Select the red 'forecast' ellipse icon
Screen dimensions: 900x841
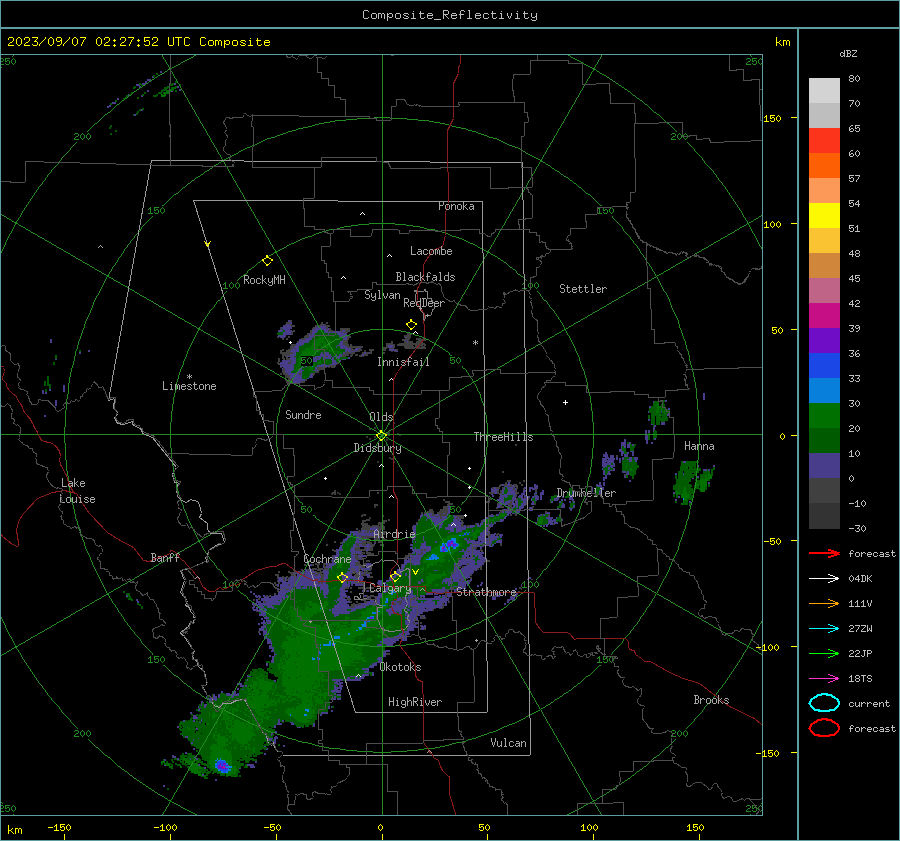pos(824,728)
